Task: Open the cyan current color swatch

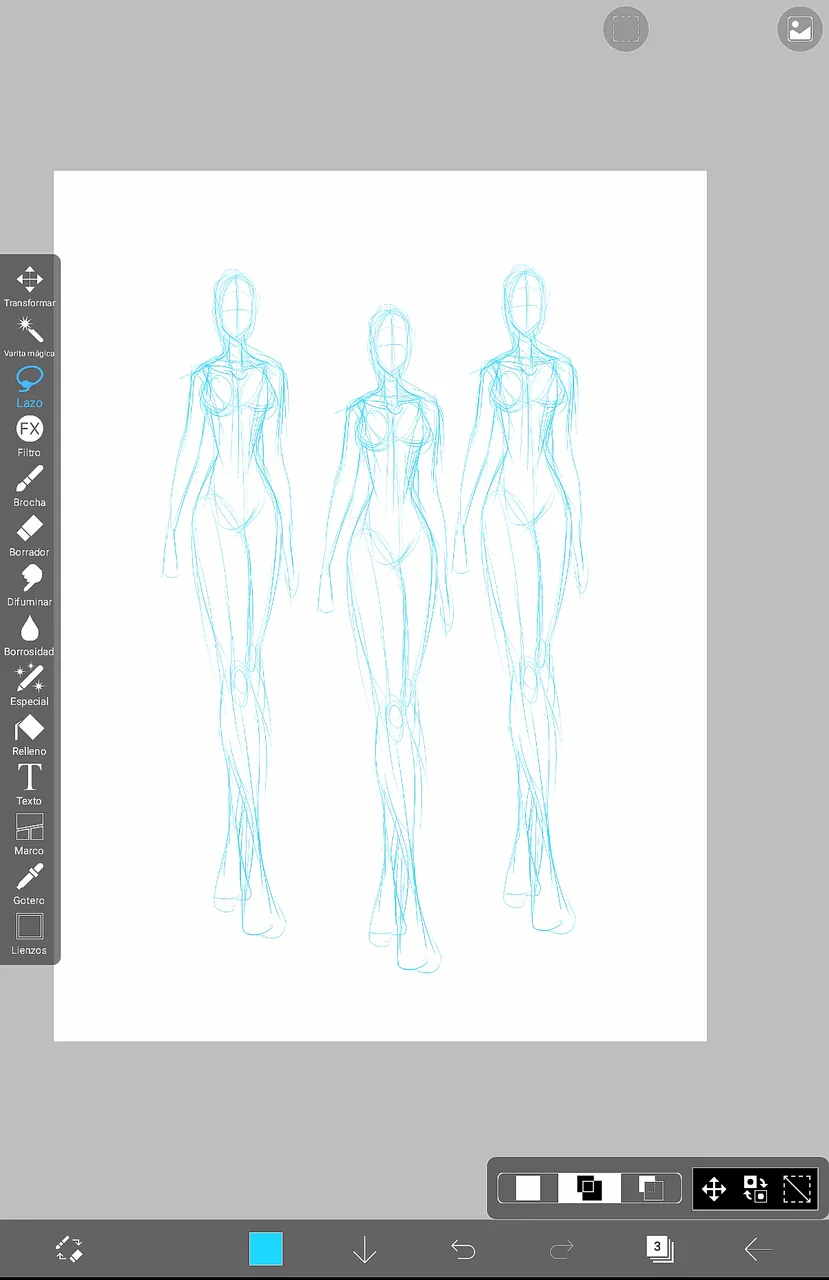Action: pyautogui.click(x=266, y=1249)
